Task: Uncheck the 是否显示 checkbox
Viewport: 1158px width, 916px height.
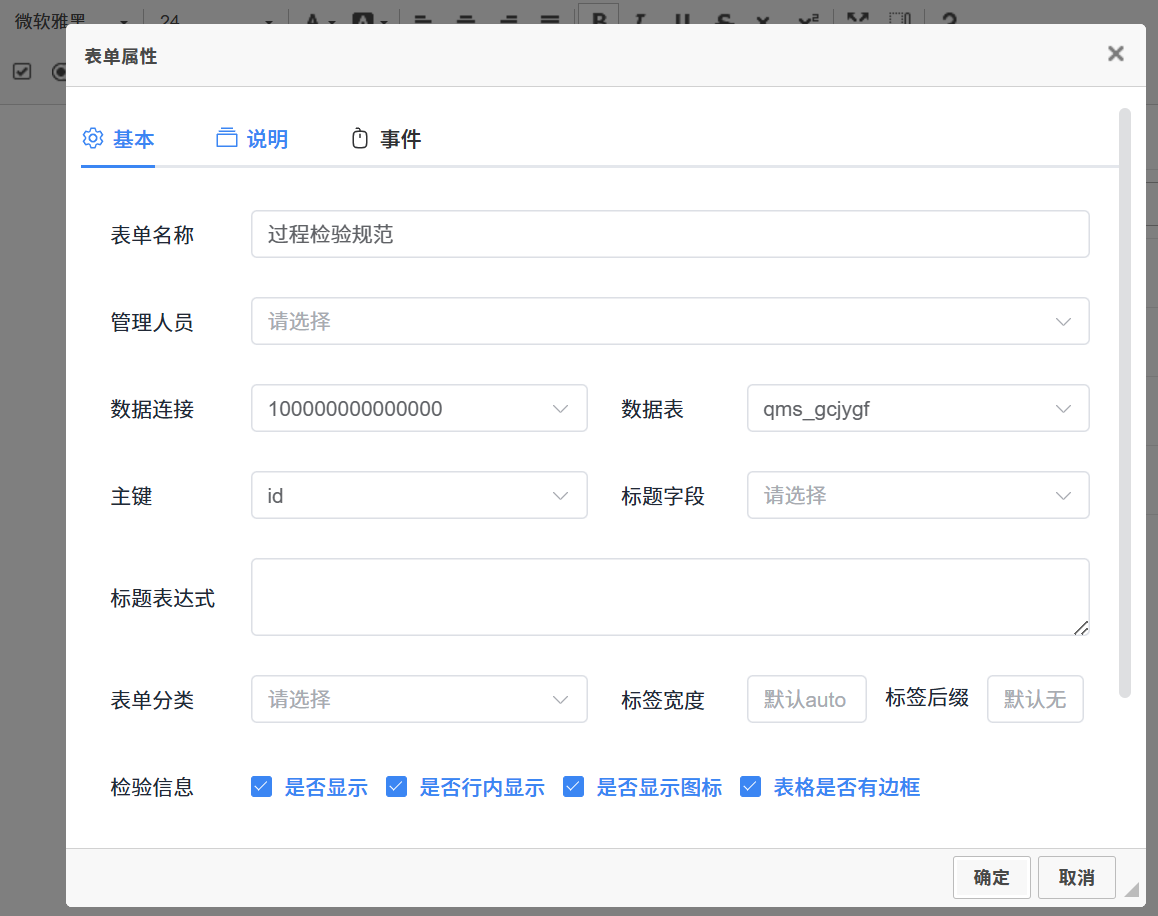Action: [x=262, y=787]
